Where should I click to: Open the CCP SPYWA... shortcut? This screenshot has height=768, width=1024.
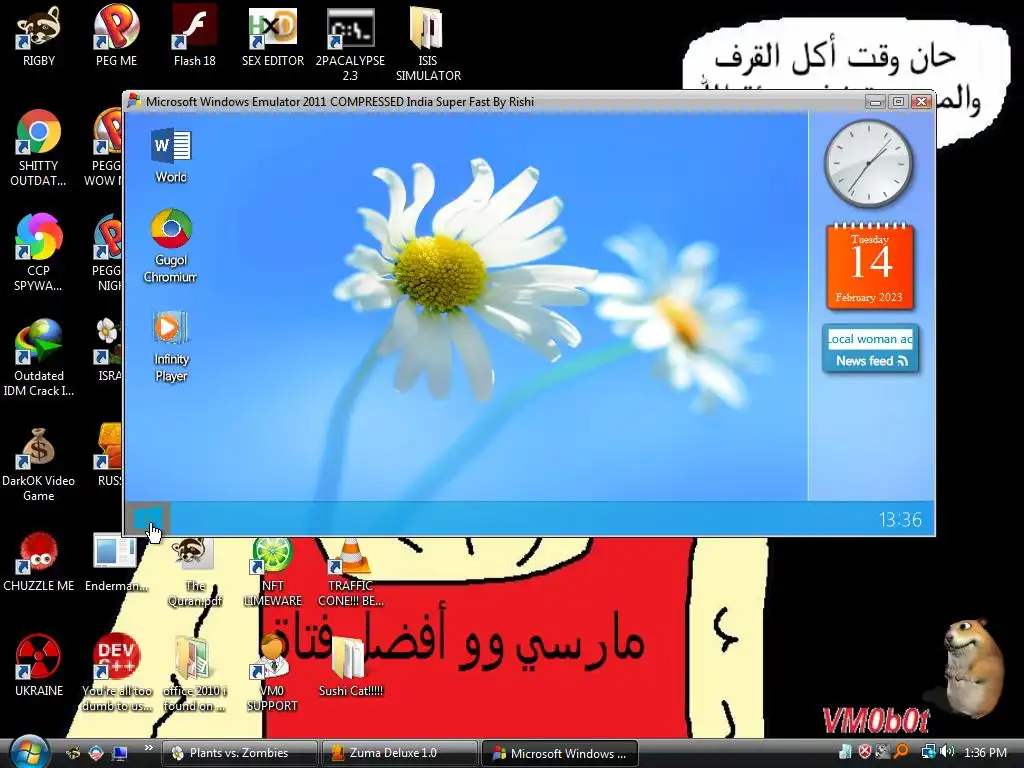pos(39,253)
